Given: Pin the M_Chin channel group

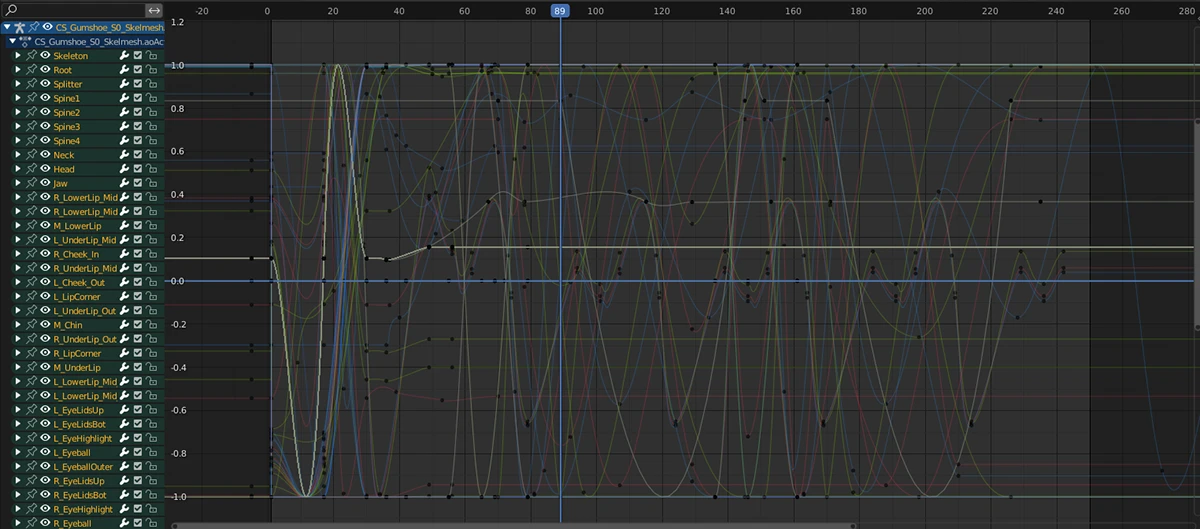Looking at the screenshot, I should [31, 325].
